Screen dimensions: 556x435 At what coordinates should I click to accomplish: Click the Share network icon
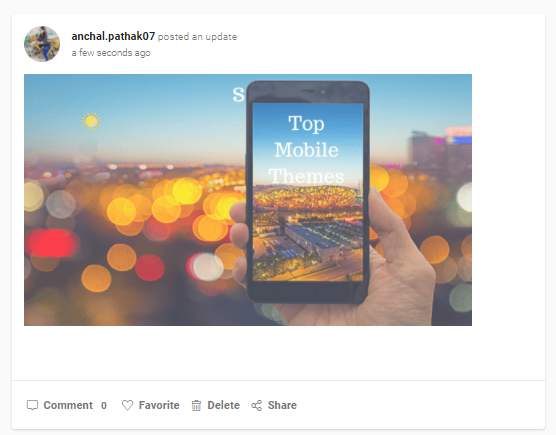(x=257, y=405)
